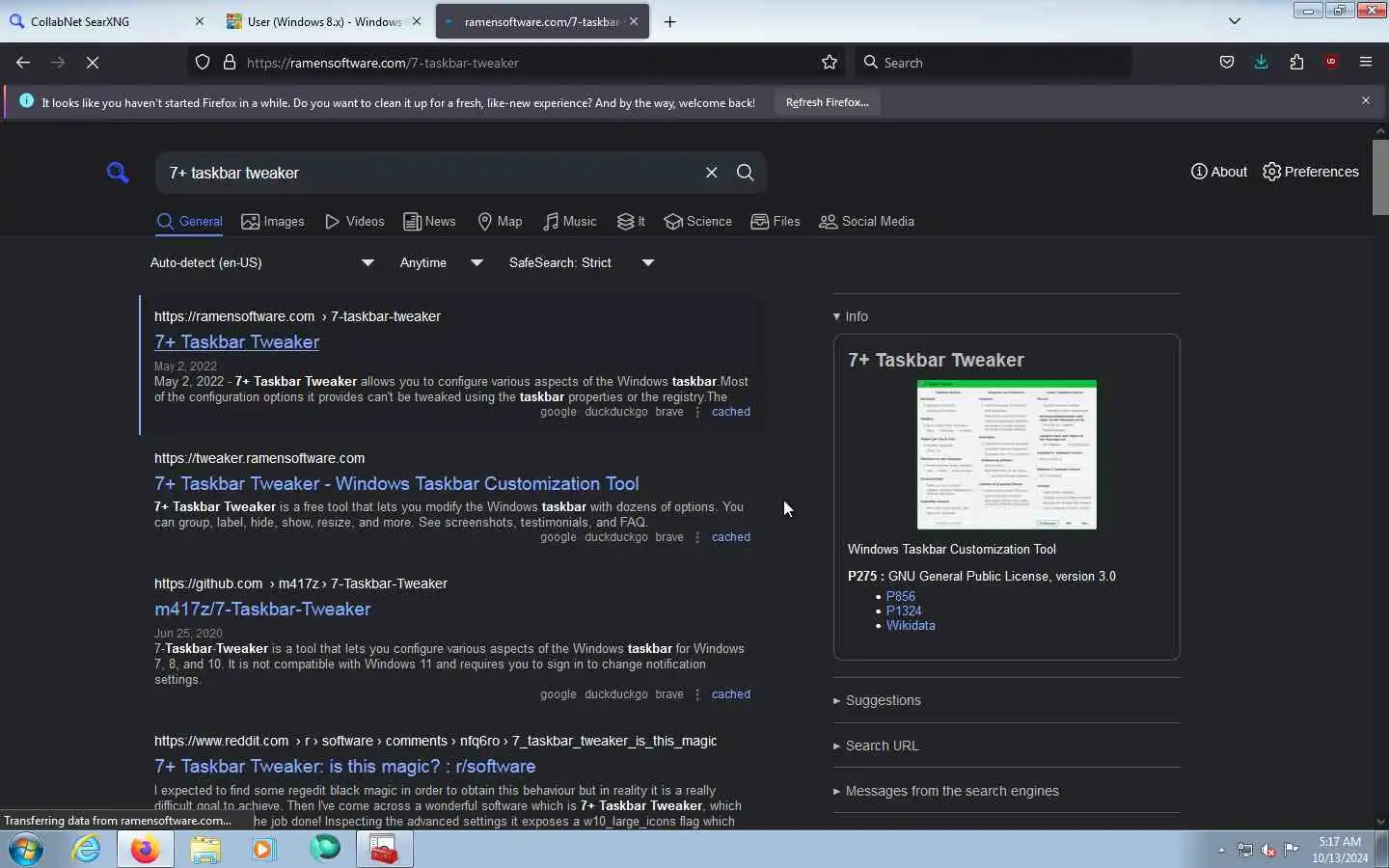Open the Extensions puzzle icon
Screen dimensions: 1389x868
point(1296,63)
